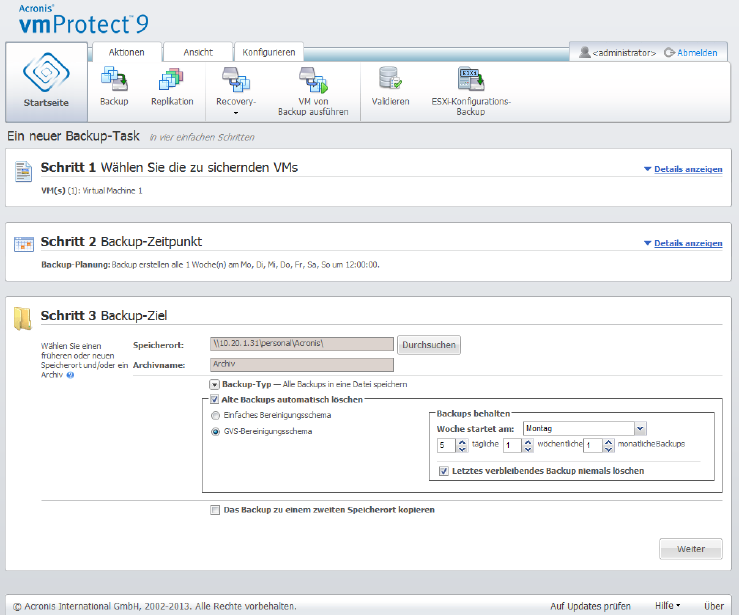Click the Abmelden logout icon
The image size is (739, 615).
tap(669, 53)
